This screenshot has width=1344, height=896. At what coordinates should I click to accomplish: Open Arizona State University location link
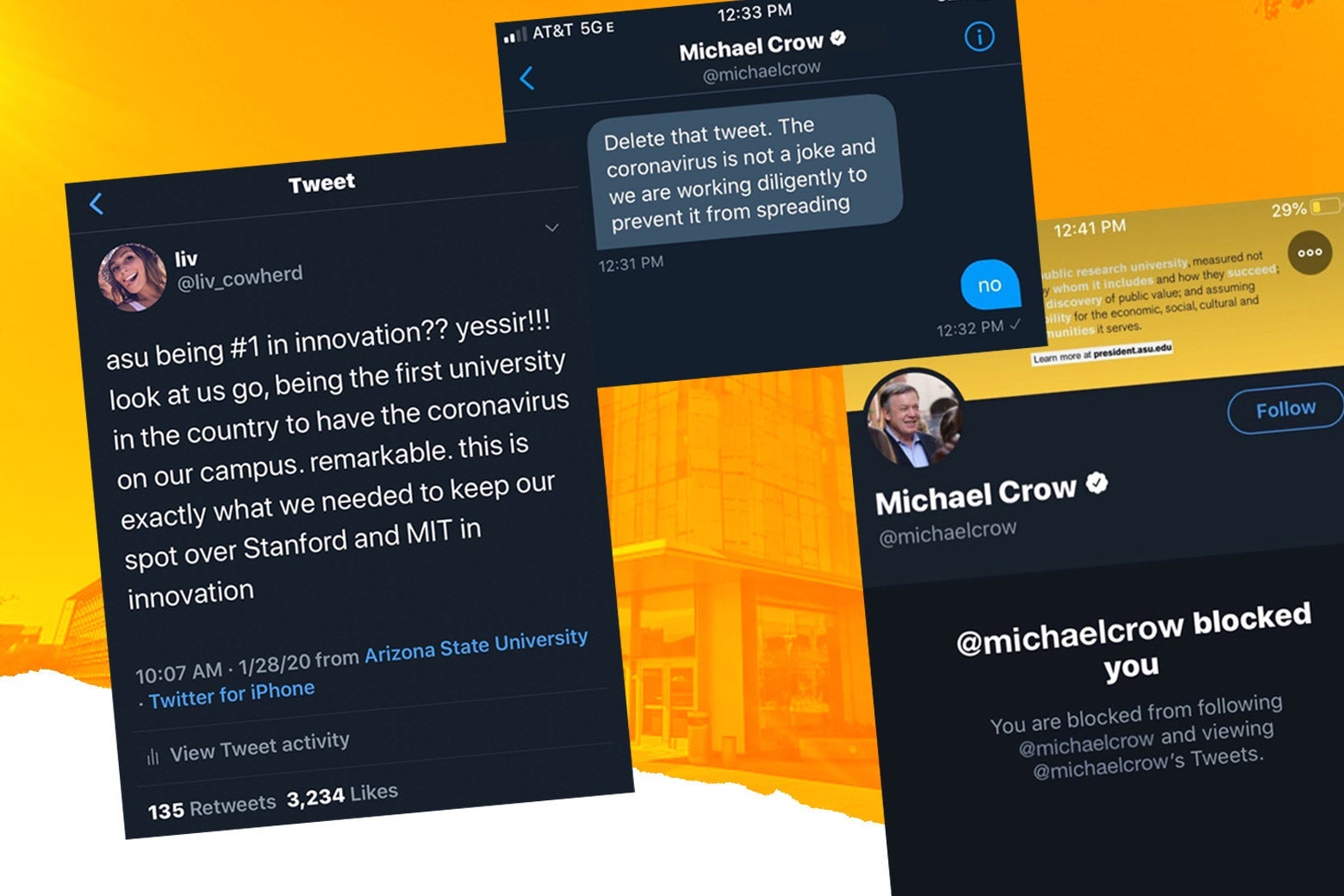(x=476, y=645)
